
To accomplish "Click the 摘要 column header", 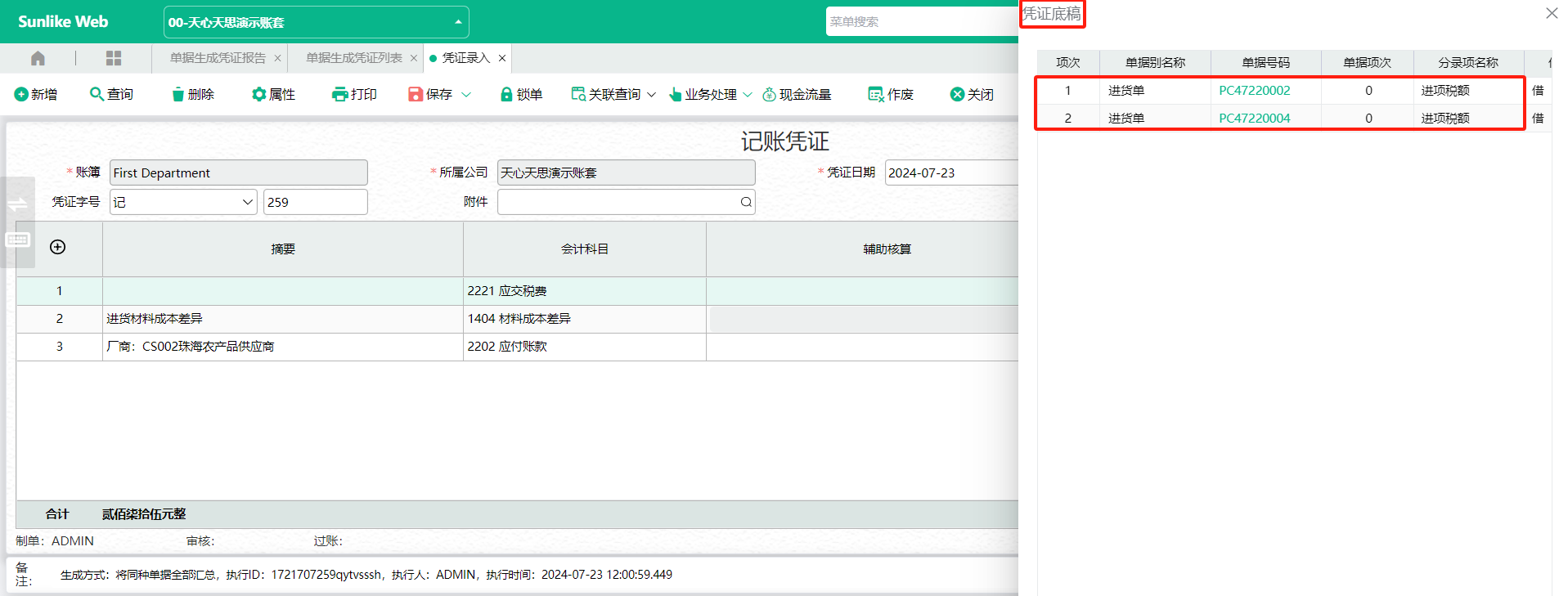I will coord(283,249).
